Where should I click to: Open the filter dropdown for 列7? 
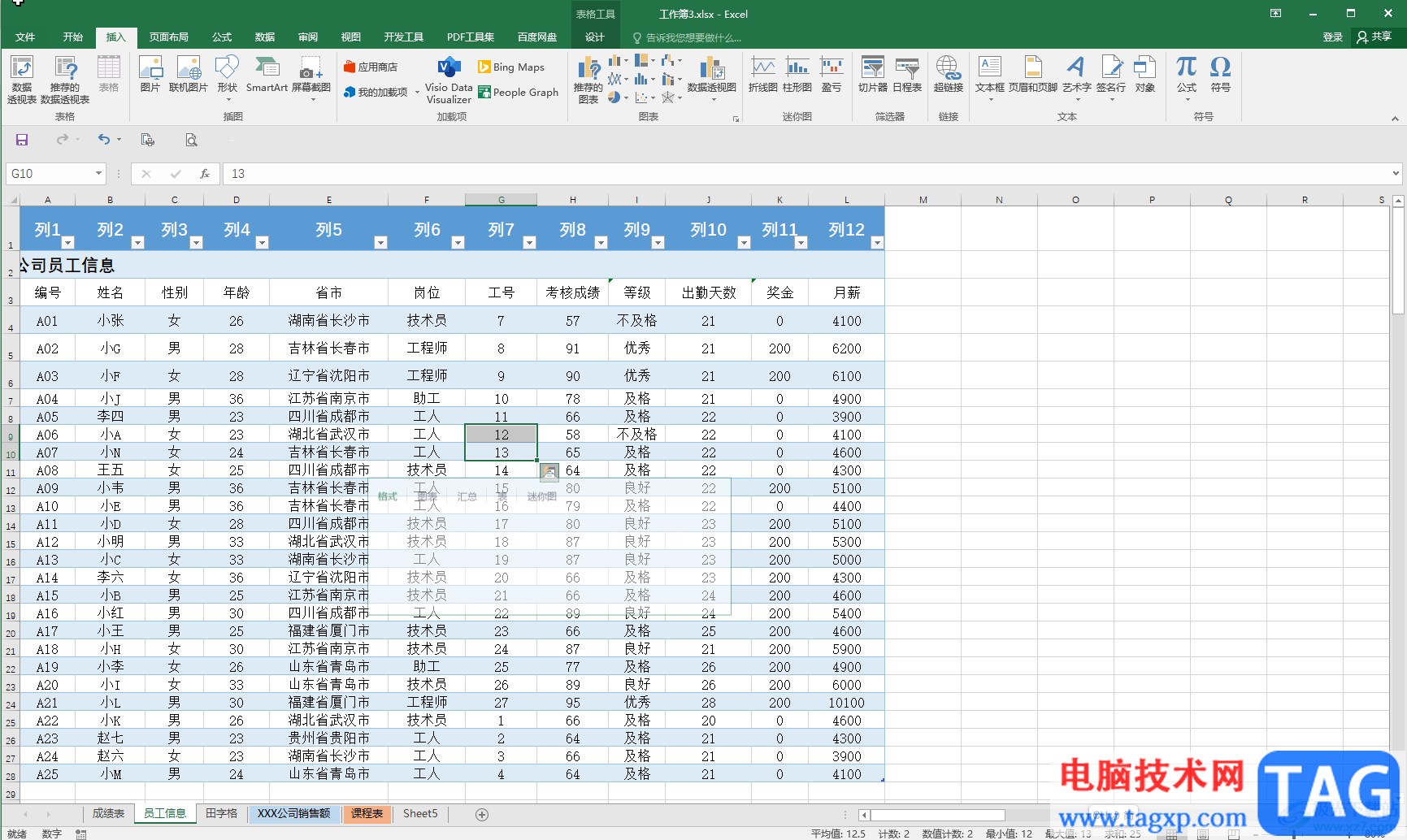click(529, 242)
